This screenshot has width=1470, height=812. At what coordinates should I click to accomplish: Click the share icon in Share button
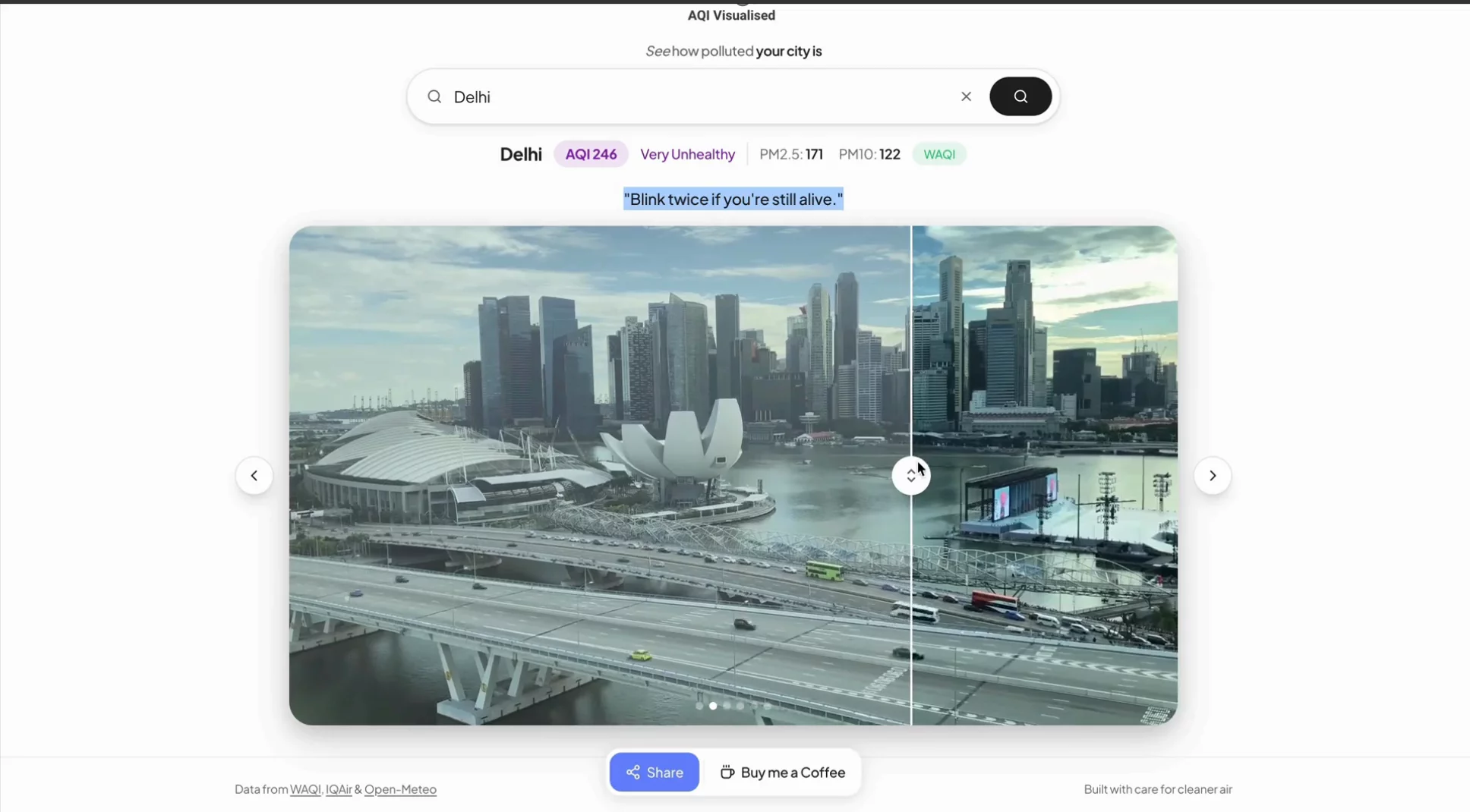[632, 773]
